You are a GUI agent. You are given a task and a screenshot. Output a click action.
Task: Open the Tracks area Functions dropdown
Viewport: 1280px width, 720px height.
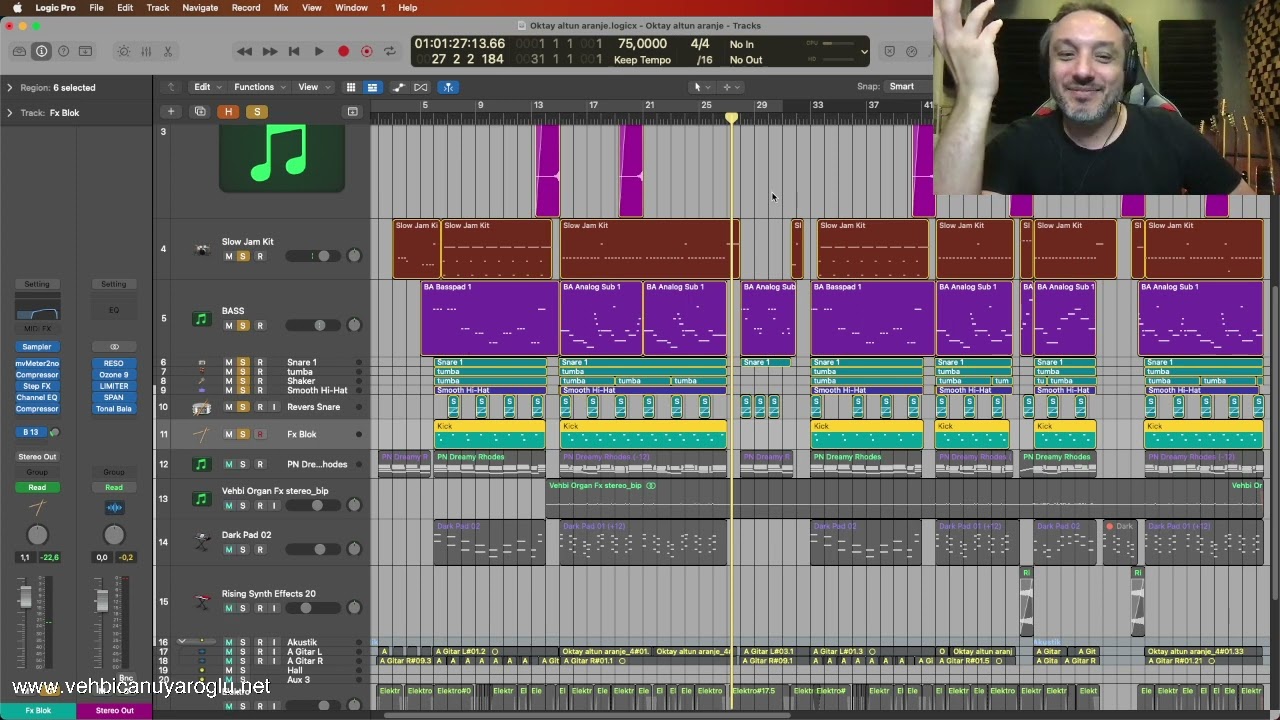[258, 87]
